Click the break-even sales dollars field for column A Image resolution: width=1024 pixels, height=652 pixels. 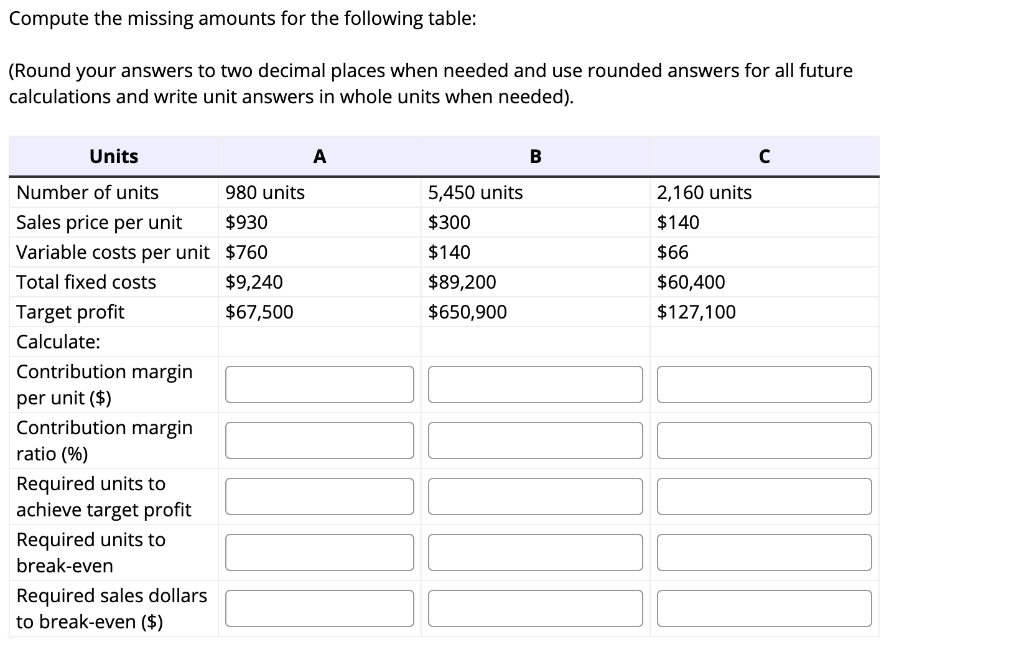pos(319,607)
